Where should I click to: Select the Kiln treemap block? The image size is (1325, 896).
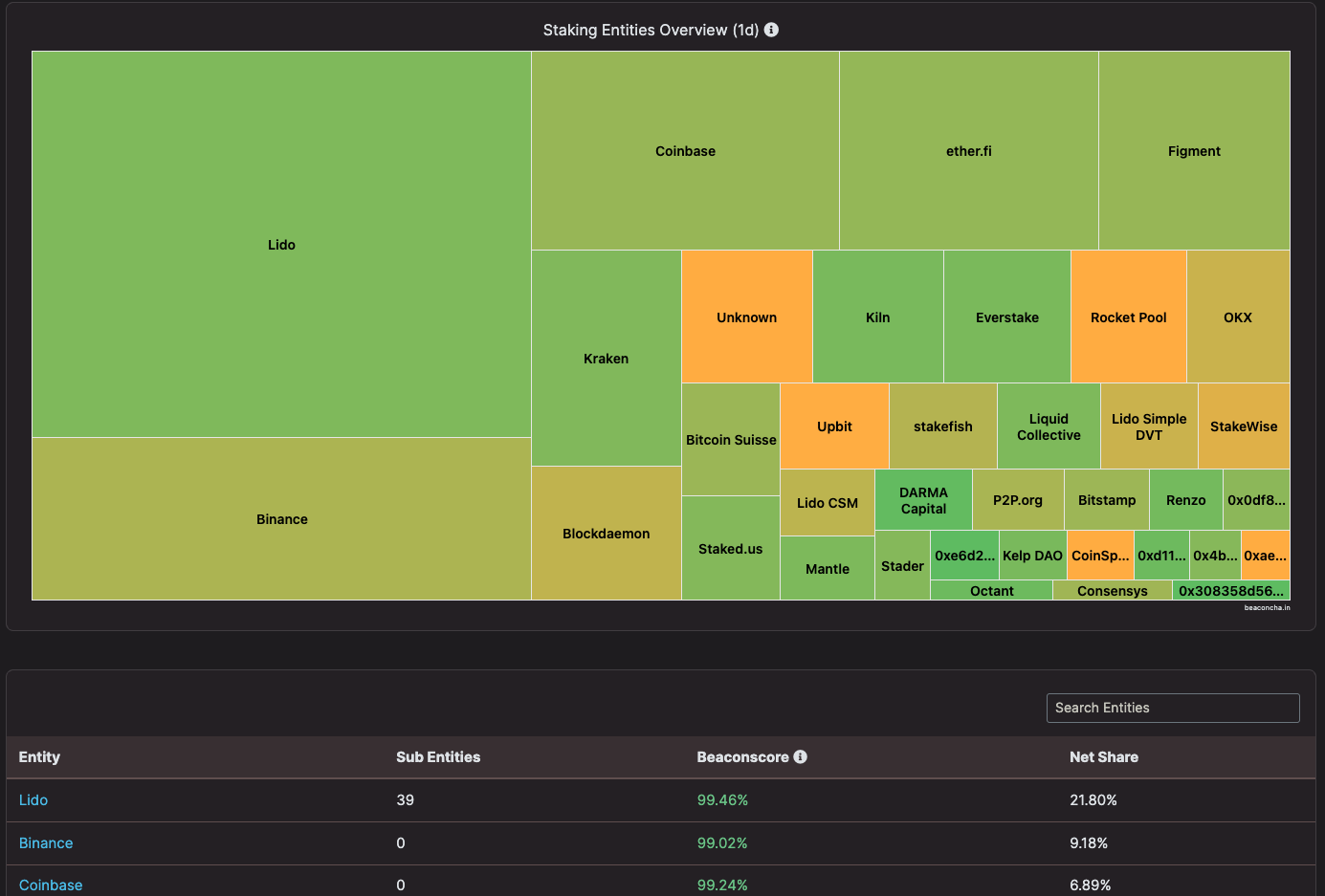pyautogui.click(x=878, y=317)
